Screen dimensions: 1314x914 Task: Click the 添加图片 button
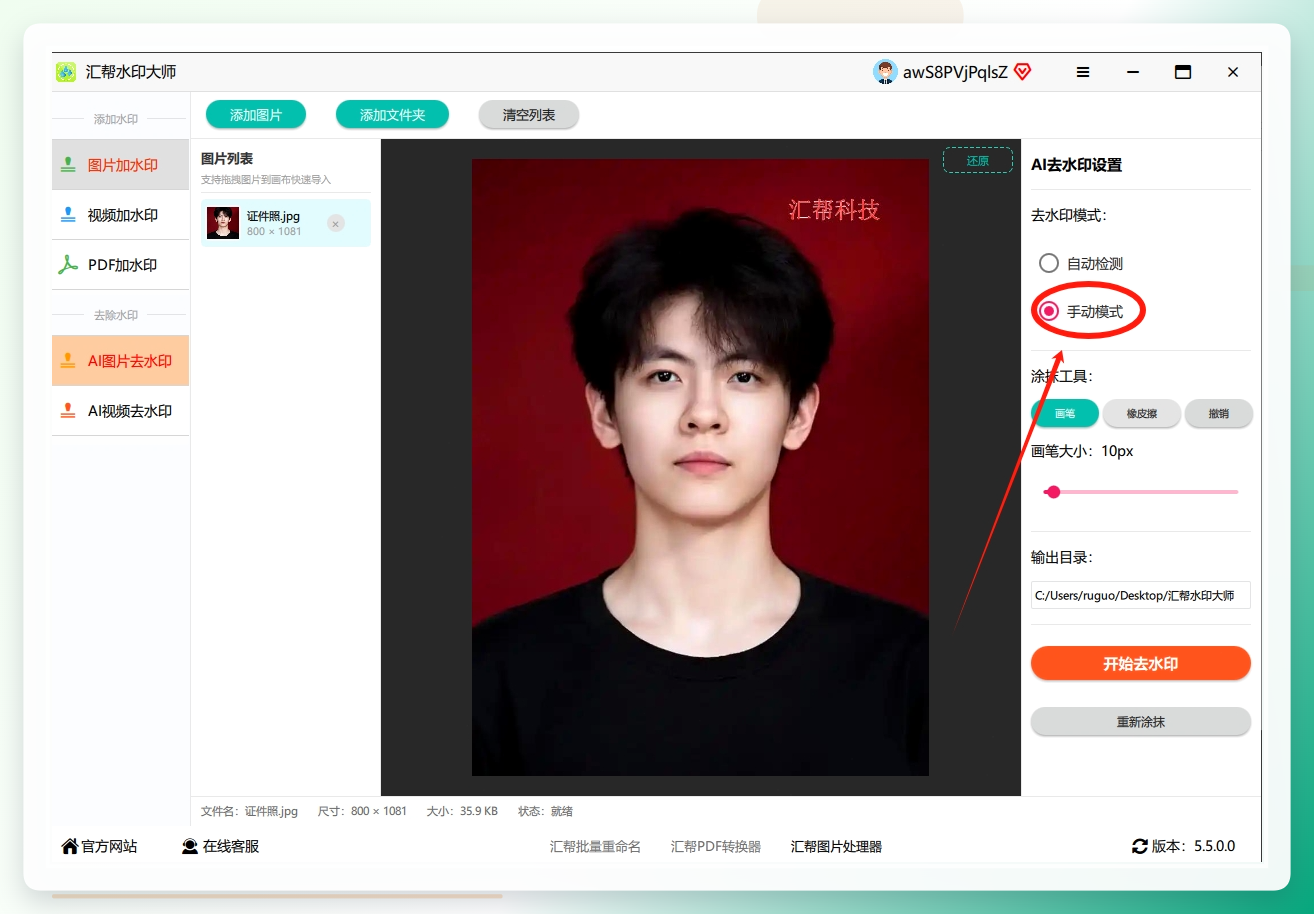[x=256, y=115]
